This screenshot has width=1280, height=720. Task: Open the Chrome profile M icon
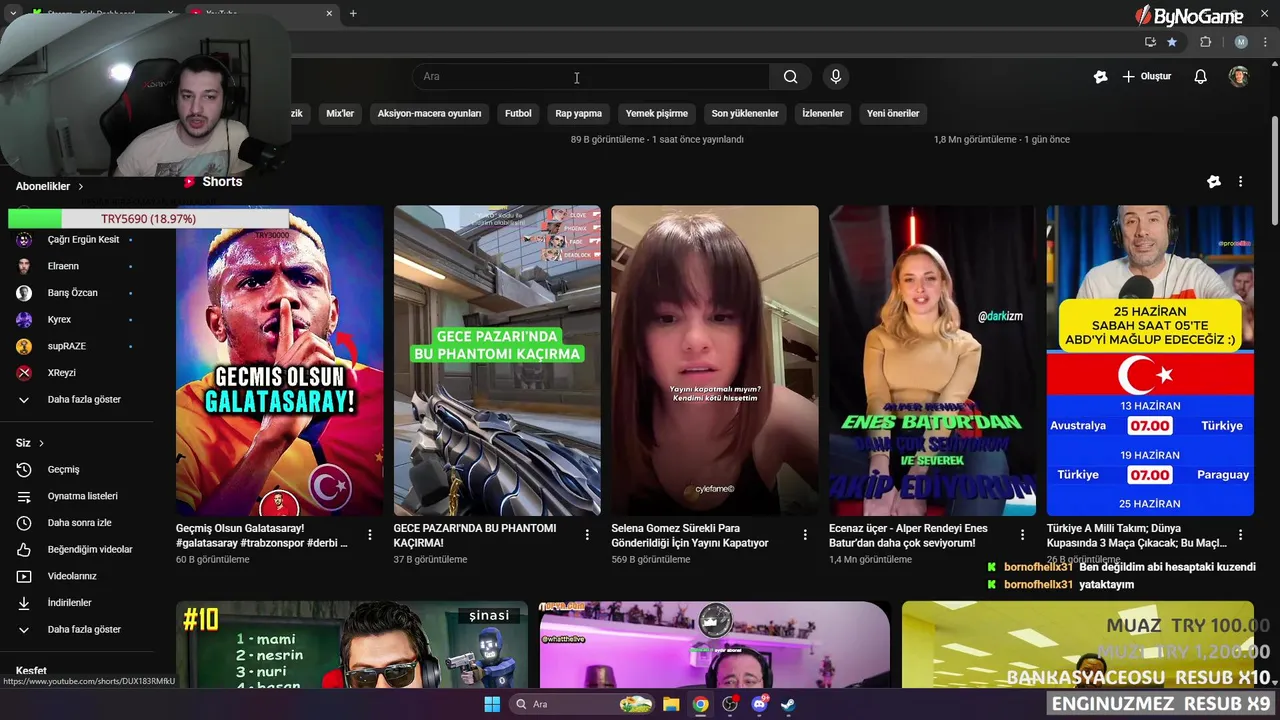(1241, 42)
